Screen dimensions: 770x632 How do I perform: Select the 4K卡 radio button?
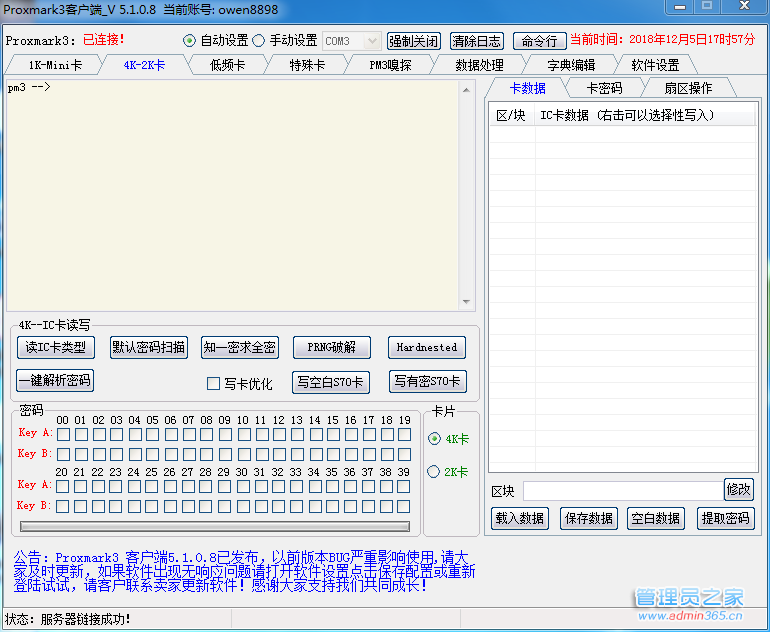tap(434, 439)
